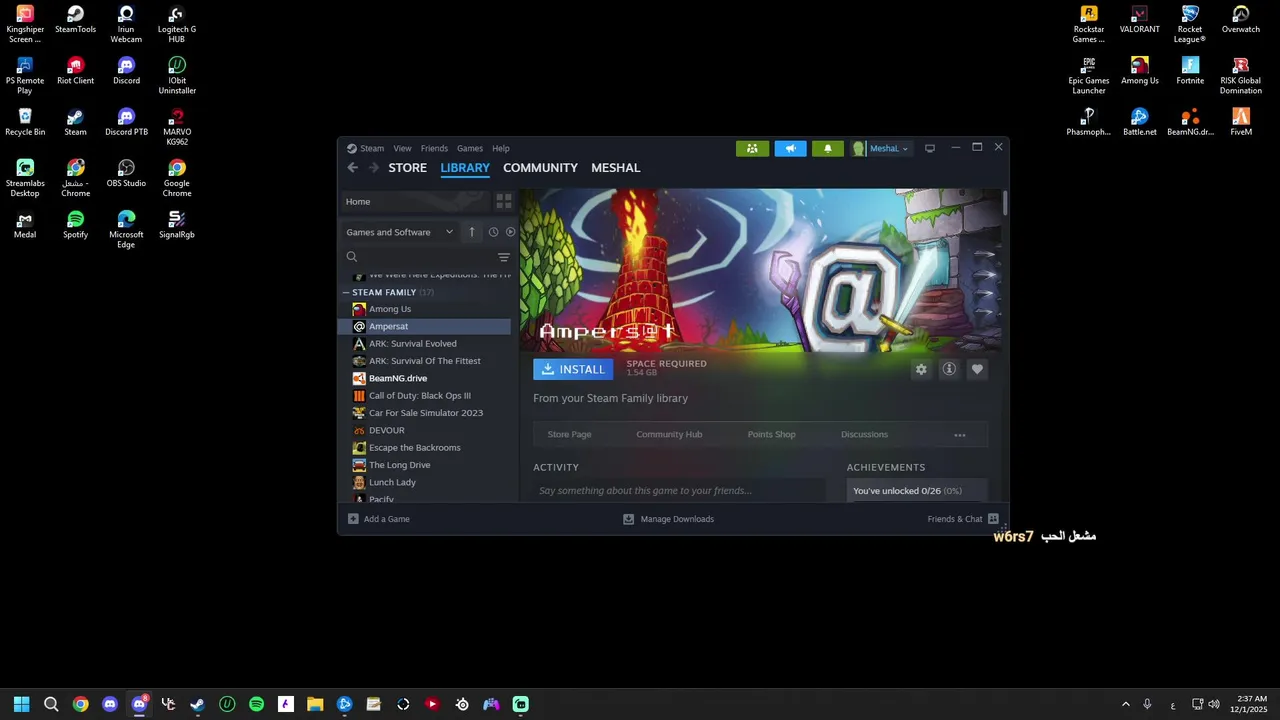Image resolution: width=1280 pixels, height=720 pixels.
Task: Go to library Home
Action: pyautogui.click(x=415, y=201)
